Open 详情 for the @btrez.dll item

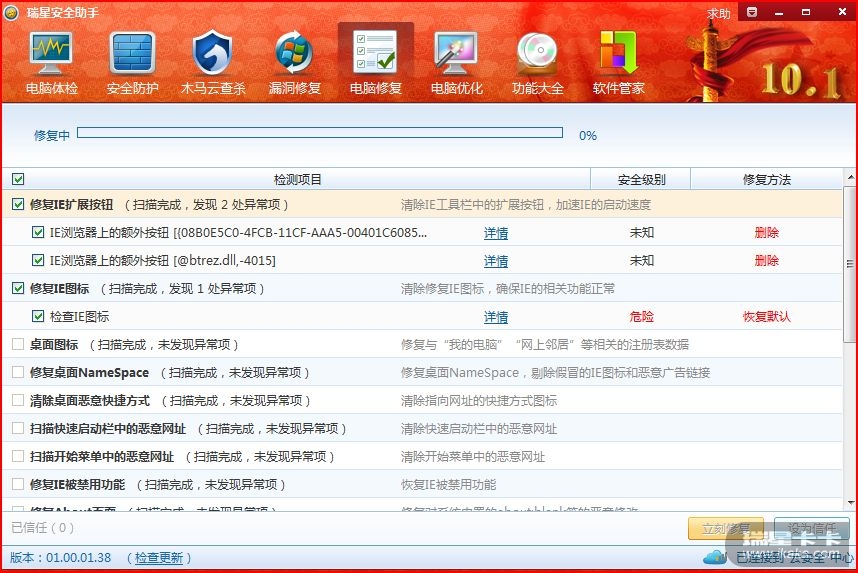496,261
